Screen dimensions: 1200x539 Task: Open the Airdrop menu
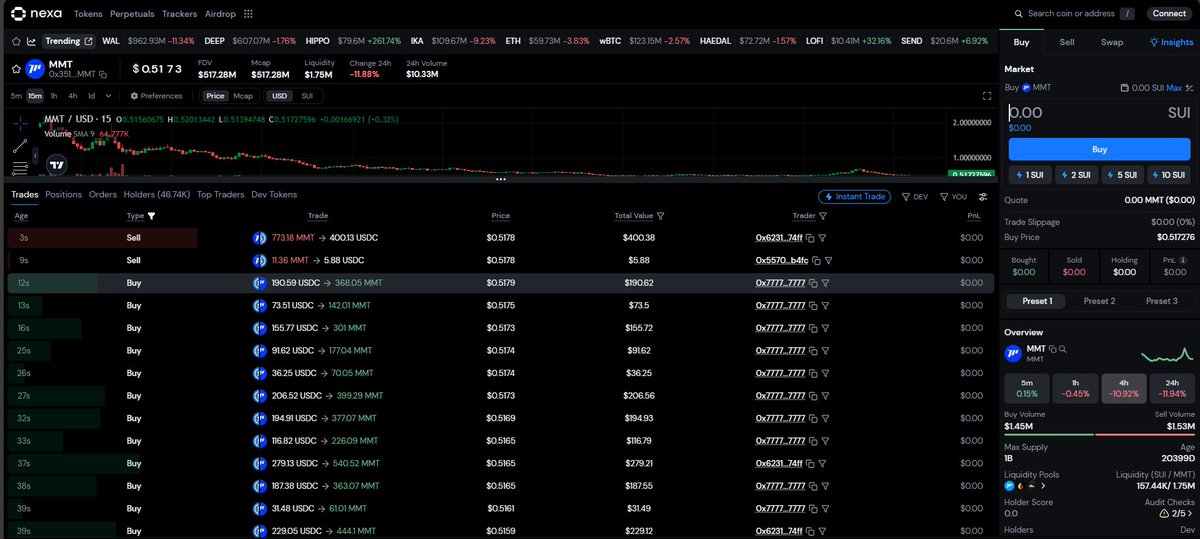(220, 14)
